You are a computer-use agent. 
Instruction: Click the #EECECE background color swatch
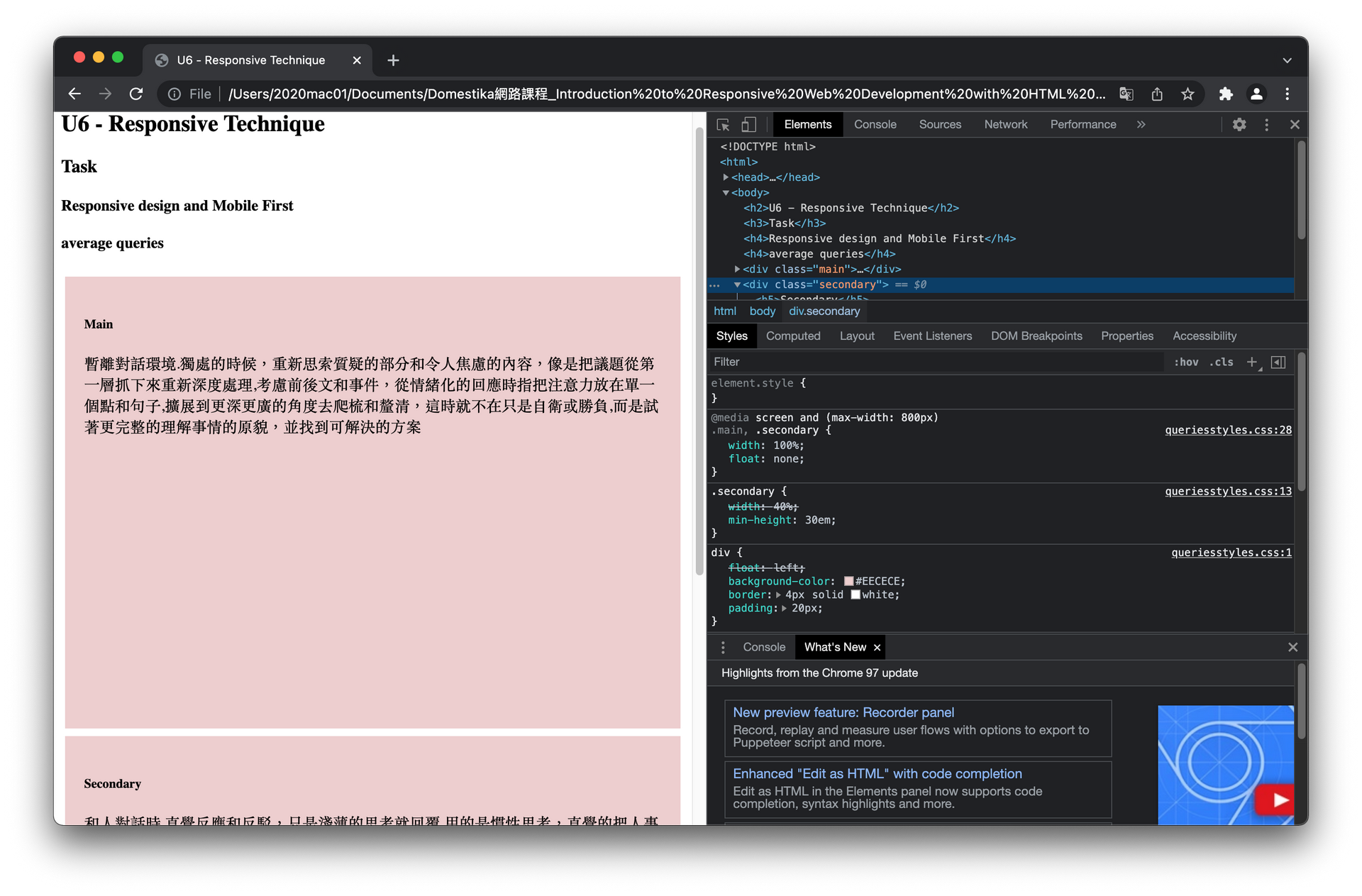pyautogui.click(x=848, y=582)
